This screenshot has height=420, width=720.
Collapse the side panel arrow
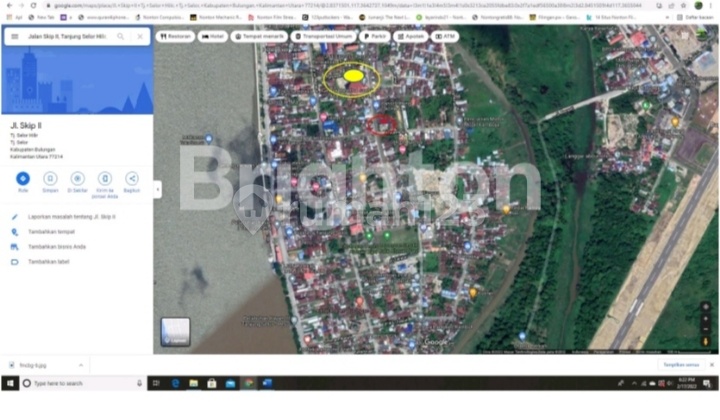tap(156, 190)
